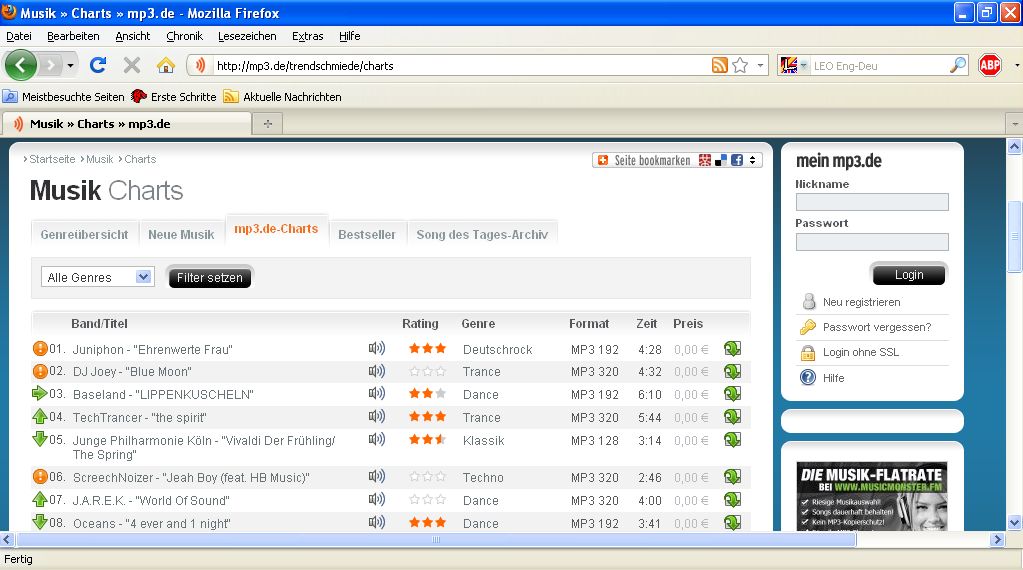Switch to the Bestseller tab
This screenshot has height=570, width=1023.
(x=367, y=234)
